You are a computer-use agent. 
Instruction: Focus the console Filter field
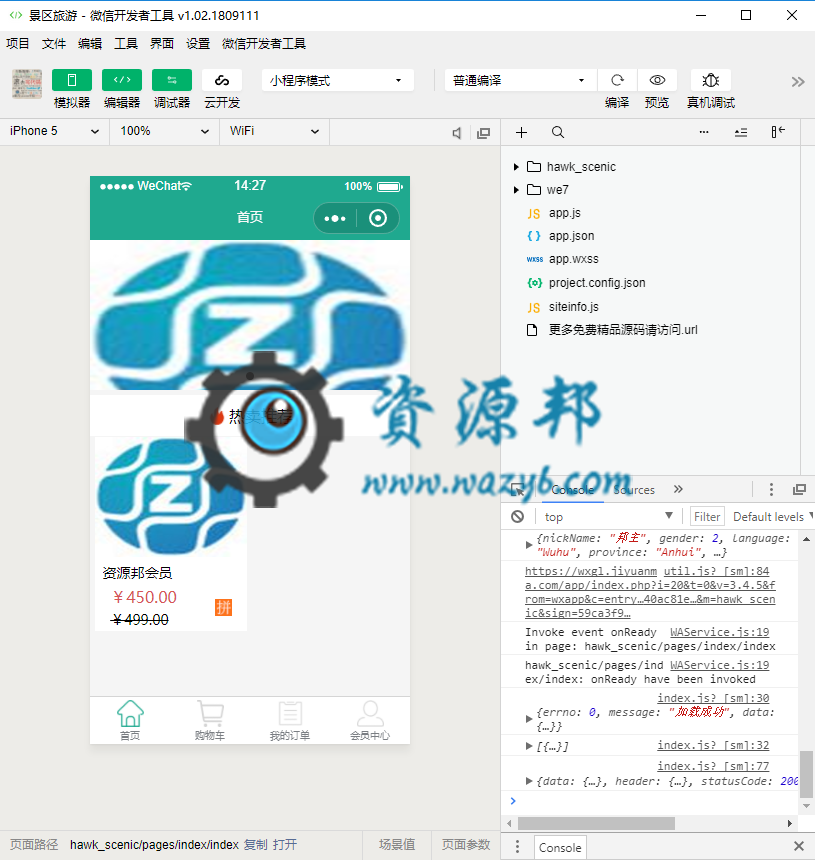(x=707, y=517)
